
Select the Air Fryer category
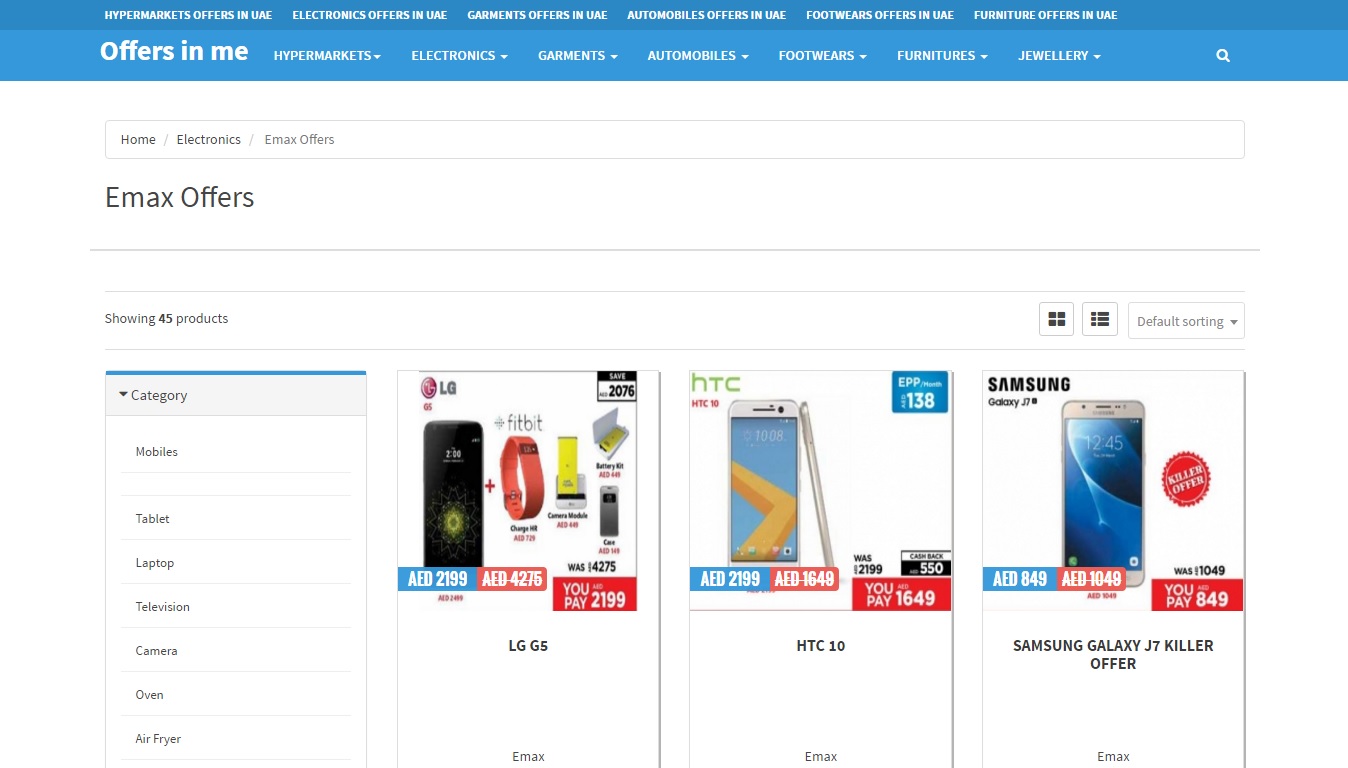[x=158, y=739]
